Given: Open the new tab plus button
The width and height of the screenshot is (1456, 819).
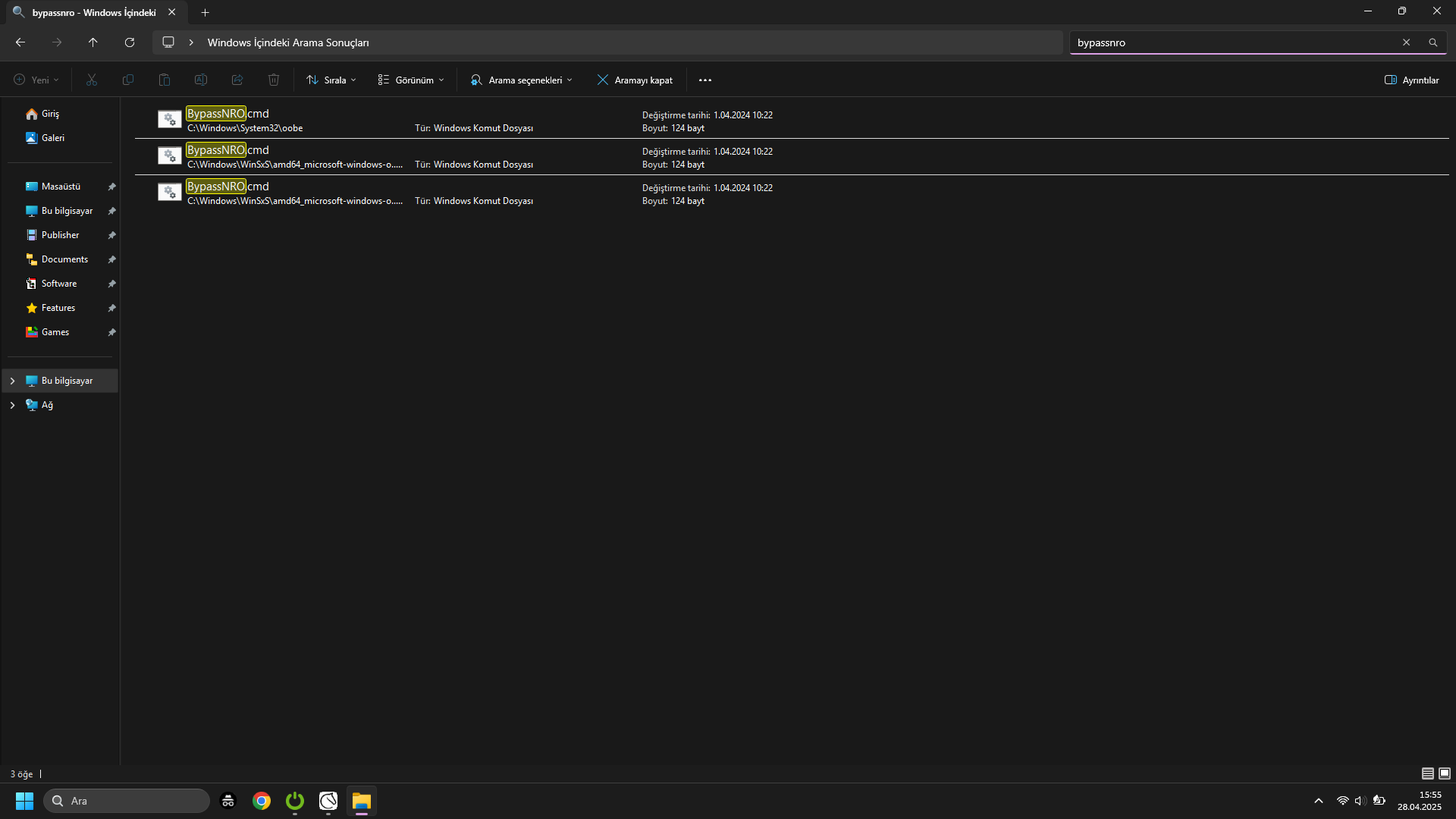Looking at the screenshot, I should click(205, 12).
